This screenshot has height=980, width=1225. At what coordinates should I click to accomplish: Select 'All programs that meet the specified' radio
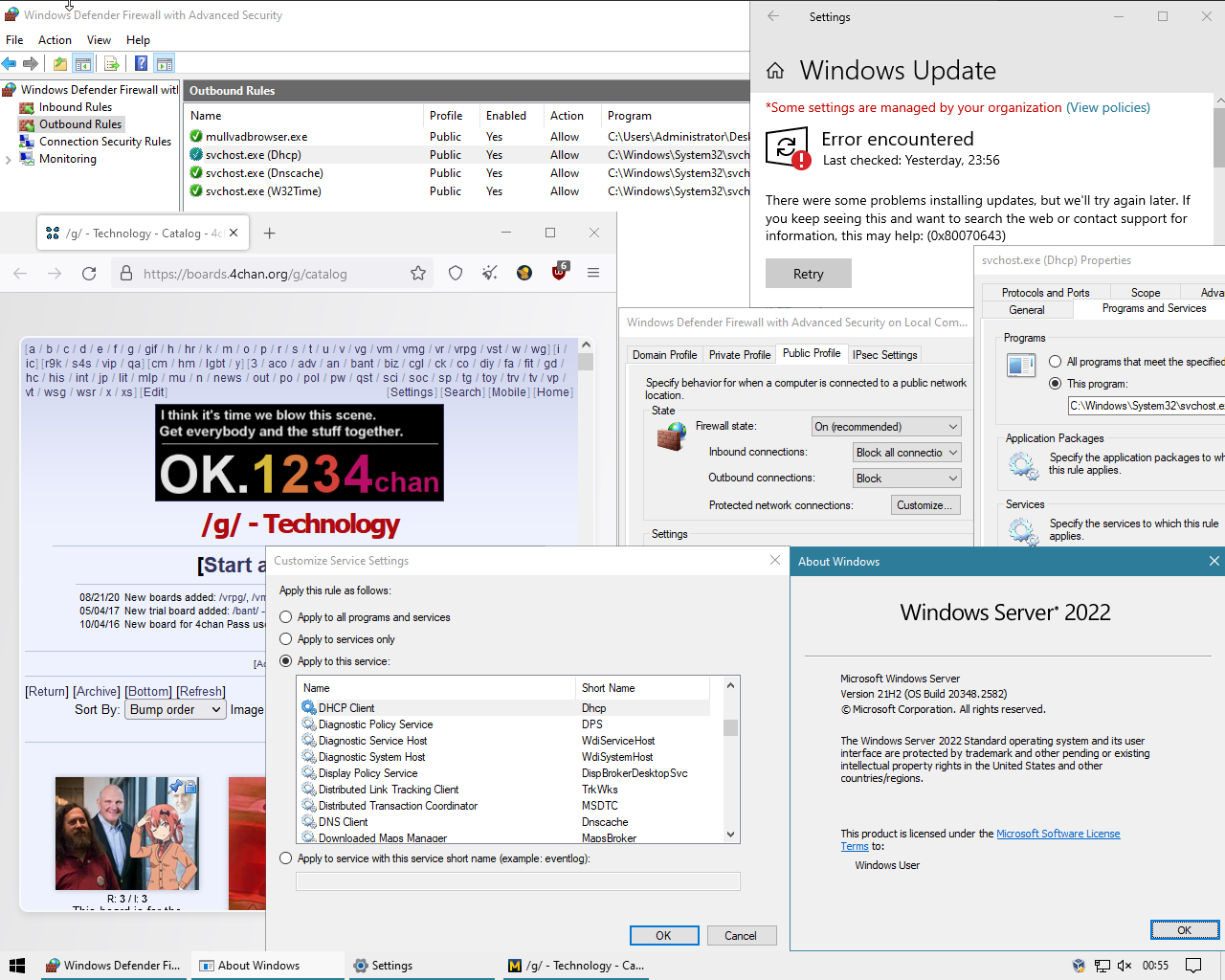(x=1056, y=362)
